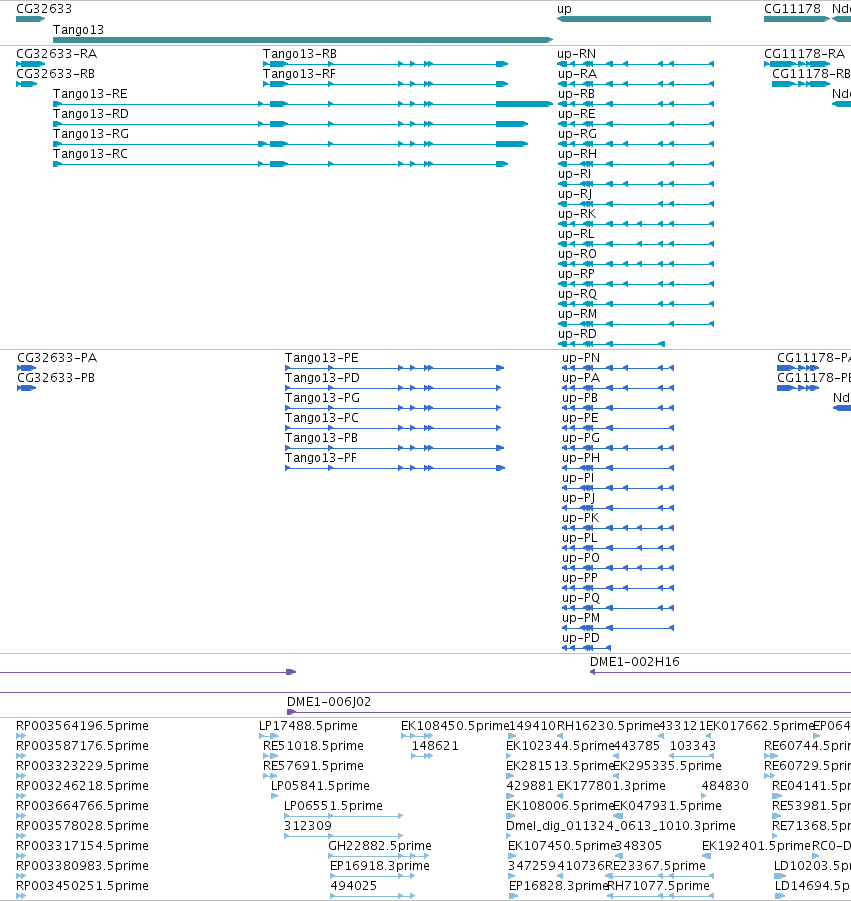This screenshot has width=851, height=901.
Task: Click transcript label CG32633-RA
Action: click(57, 54)
